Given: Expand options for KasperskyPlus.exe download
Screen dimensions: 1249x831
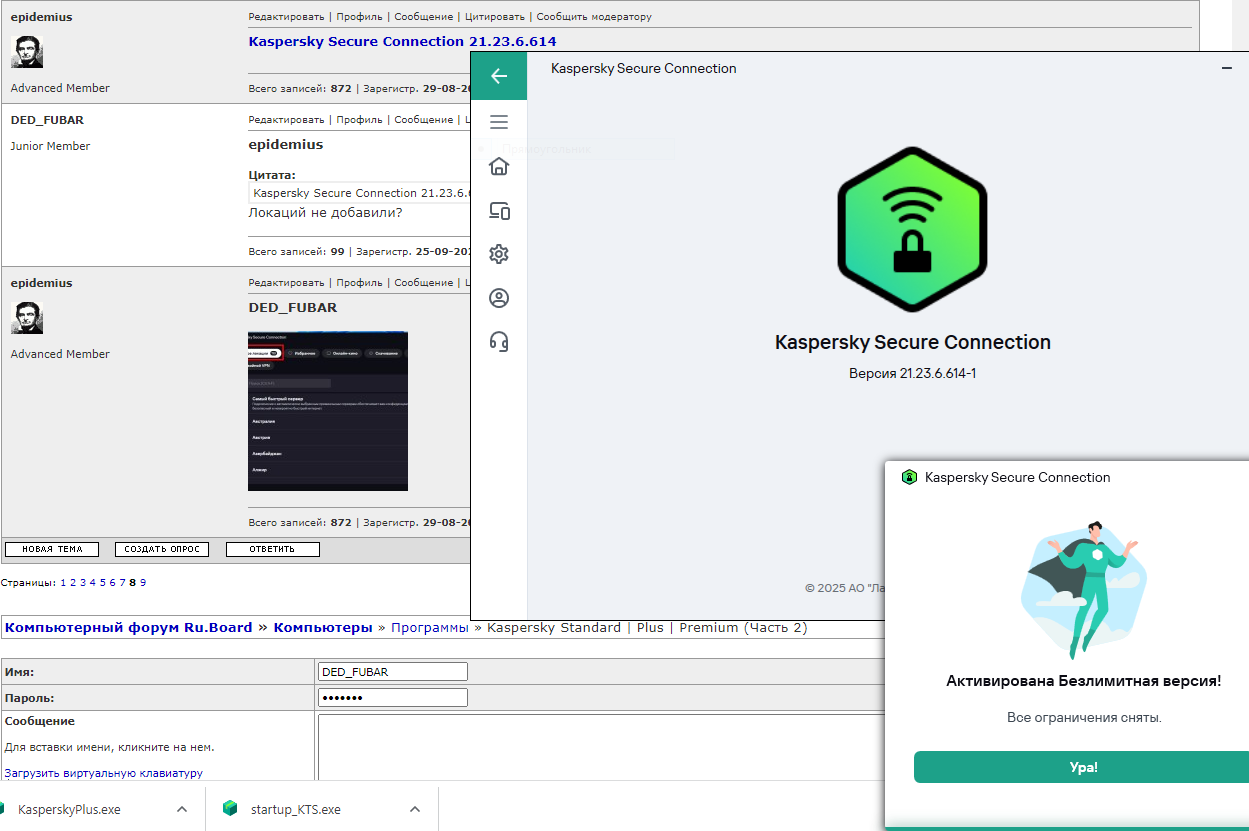Looking at the screenshot, I should [182, 809].
